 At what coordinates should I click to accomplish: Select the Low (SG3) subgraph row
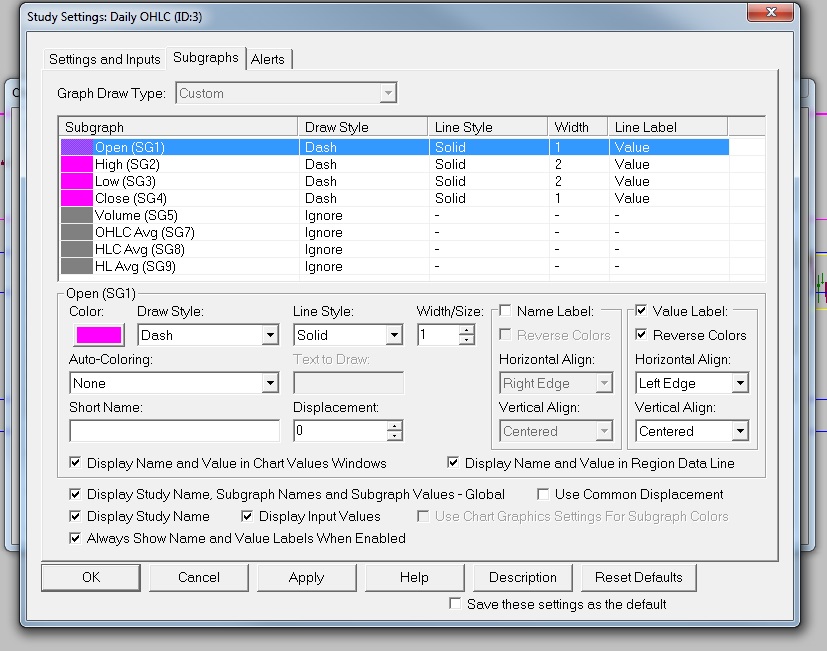coord(395,181)
